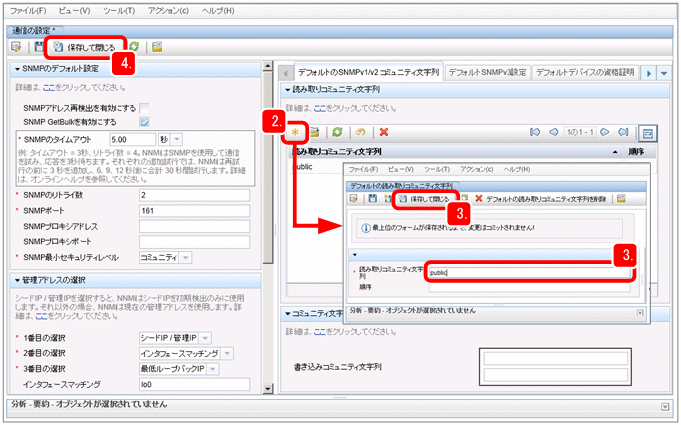Image resolution: width=681 pixels, height=425 pixels.
Task: Open SNMP minimum security level dropdown
Action: (x=185, y=257)
